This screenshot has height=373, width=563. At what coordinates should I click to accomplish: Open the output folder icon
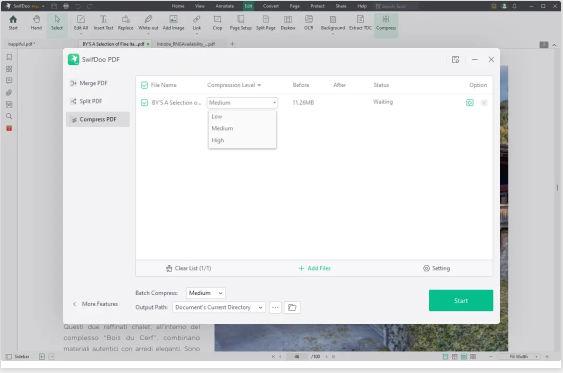(292, 307)
